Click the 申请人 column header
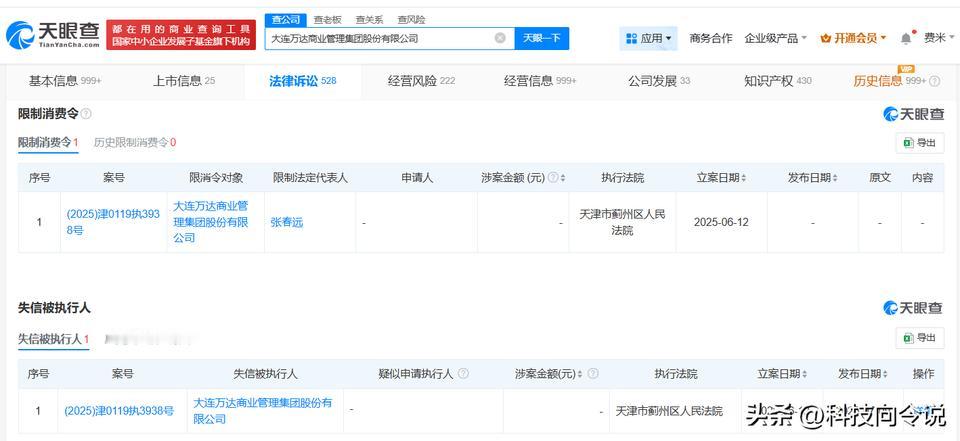Screen dimensions: 960x441 417,178
